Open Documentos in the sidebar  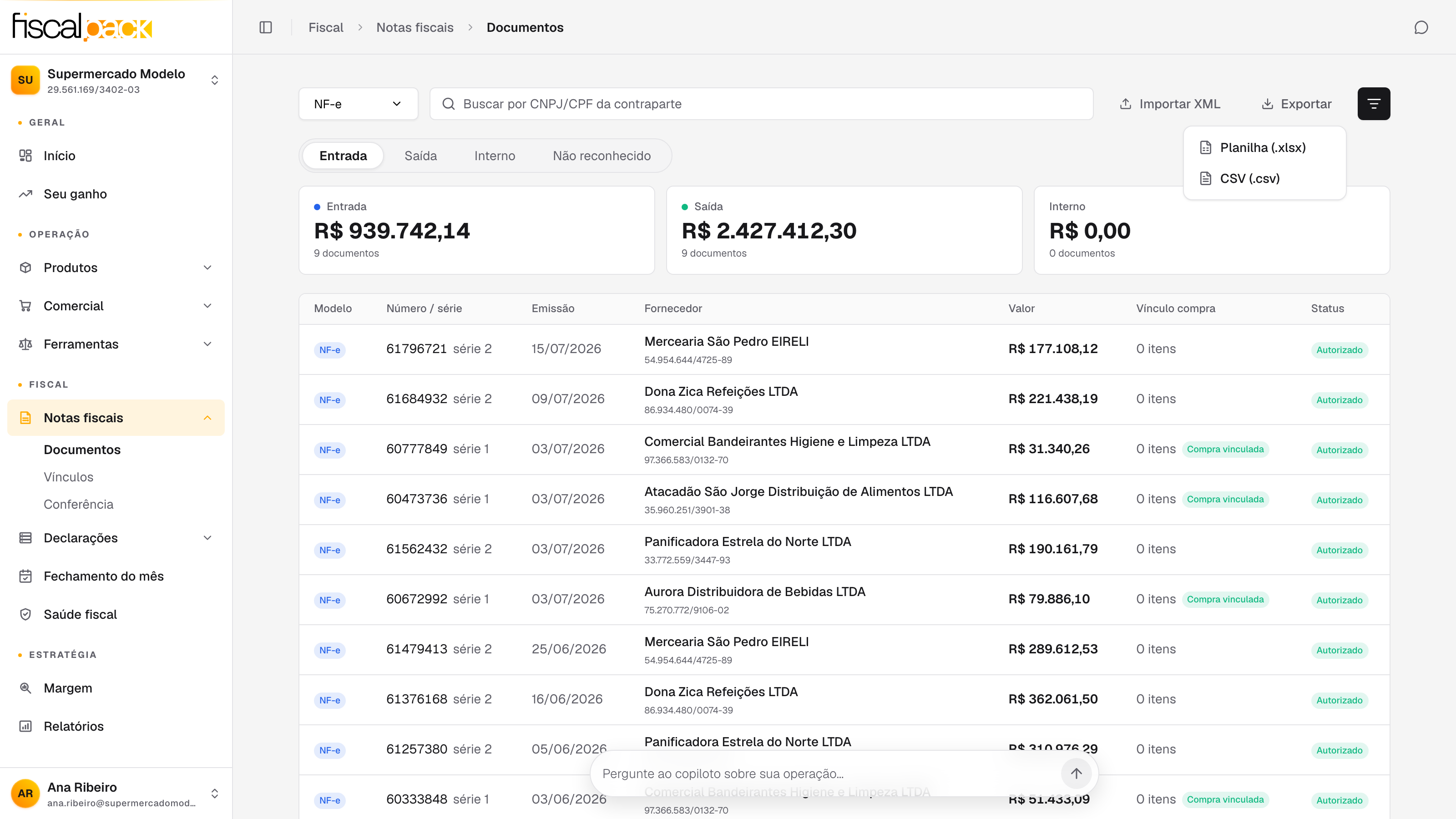pyautogui.click(x=82, y=450)
